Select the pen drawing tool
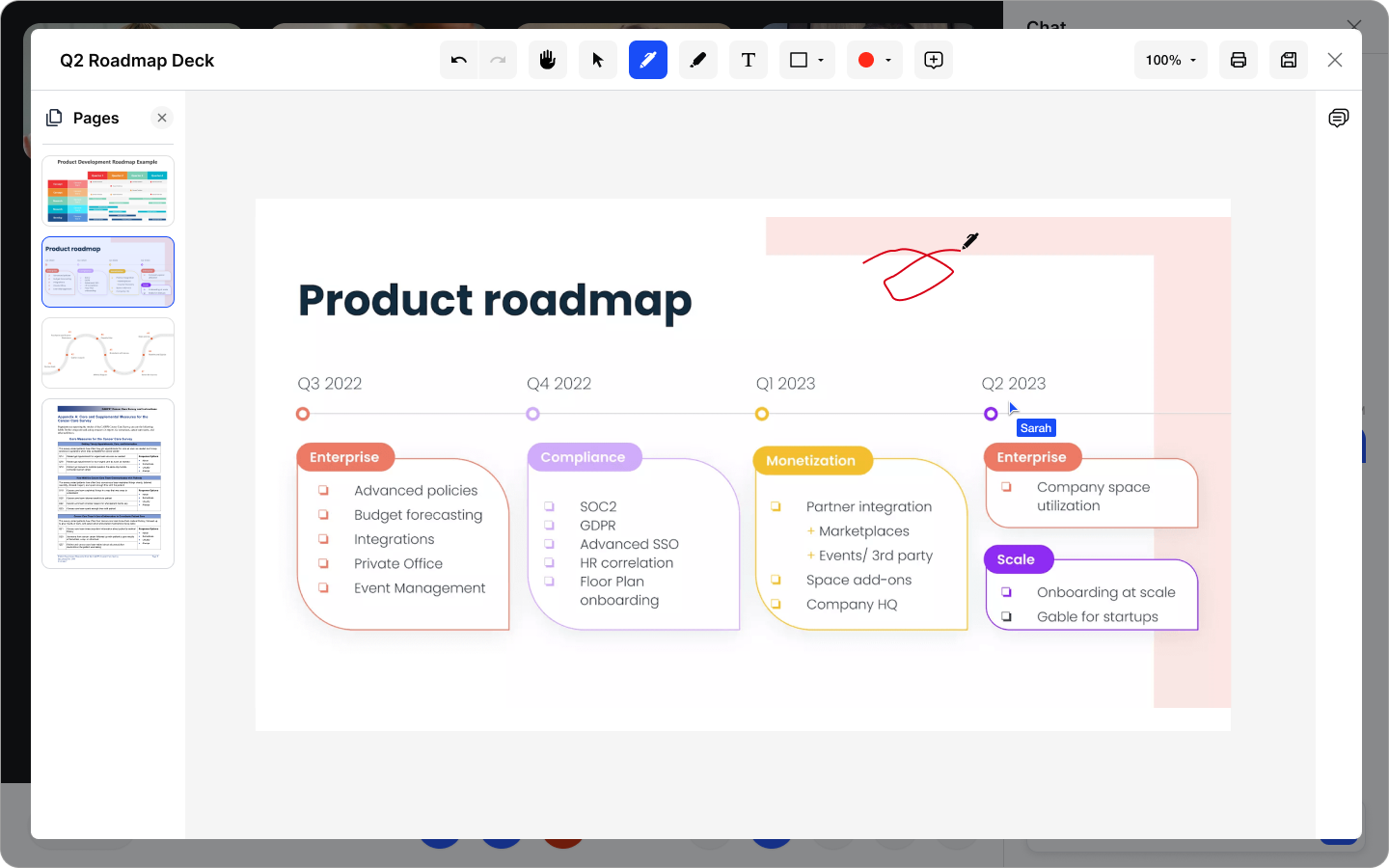Viewport: 1389px width, 868px height. click(x=648, y=60)
